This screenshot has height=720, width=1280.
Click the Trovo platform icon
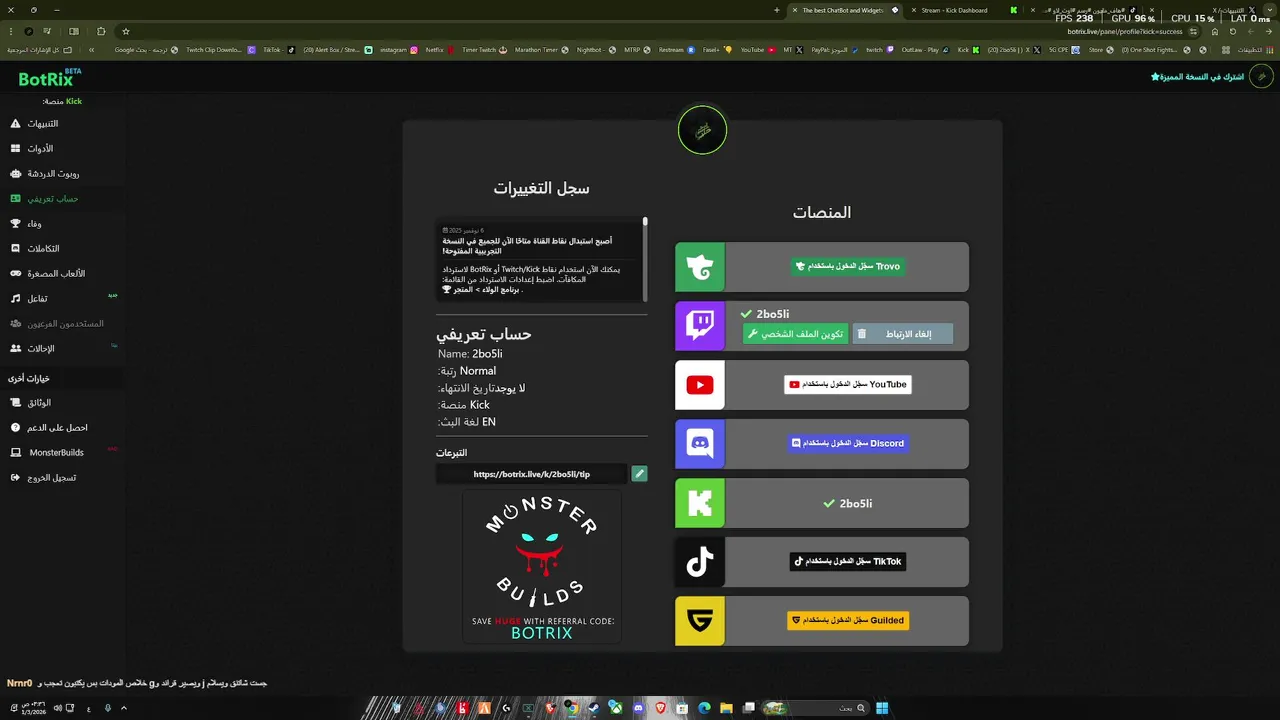click(700, 267)
